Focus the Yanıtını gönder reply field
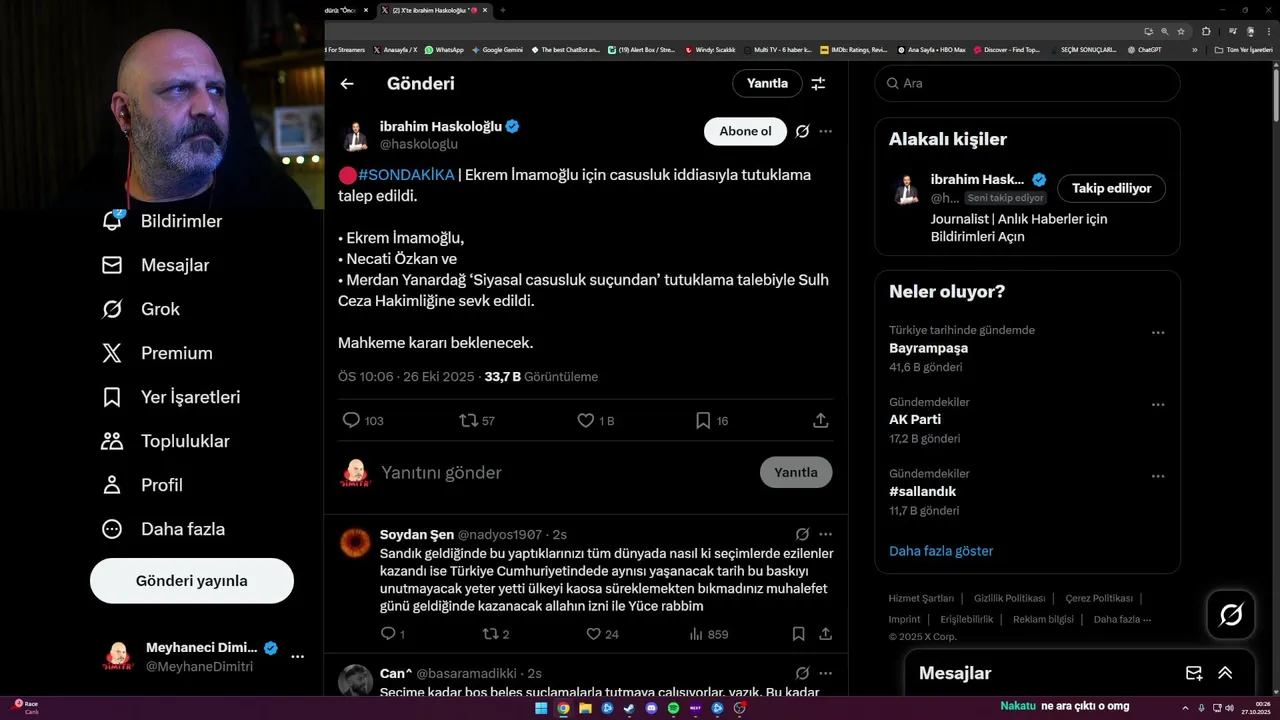The width and height of the screenshot is (1280, 720). tap(565, 472)
